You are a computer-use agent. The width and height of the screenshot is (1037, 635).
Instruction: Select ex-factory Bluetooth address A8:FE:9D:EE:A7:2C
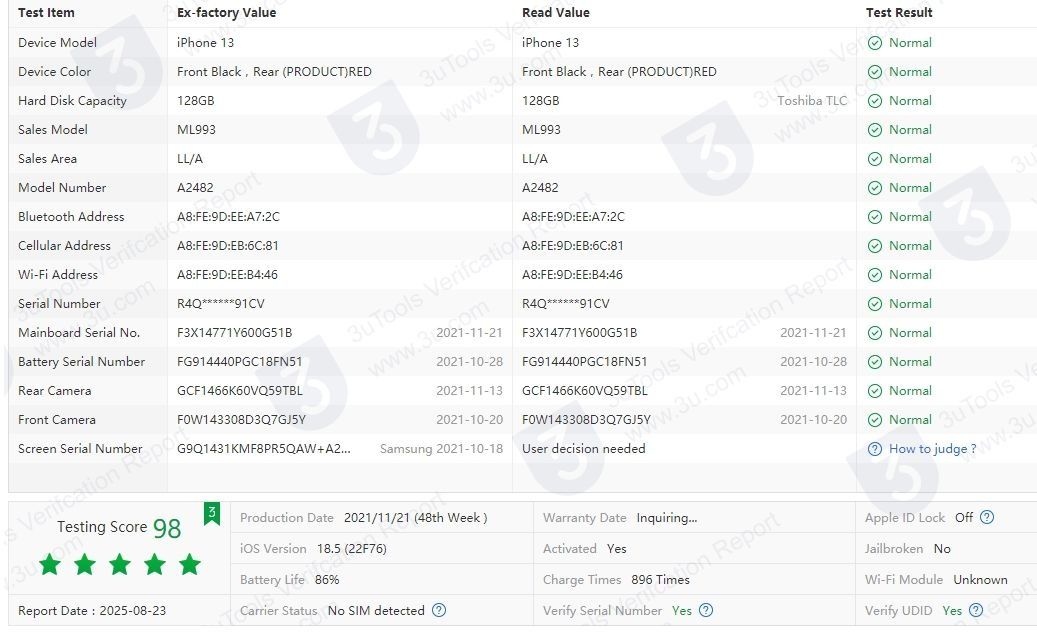228,216
